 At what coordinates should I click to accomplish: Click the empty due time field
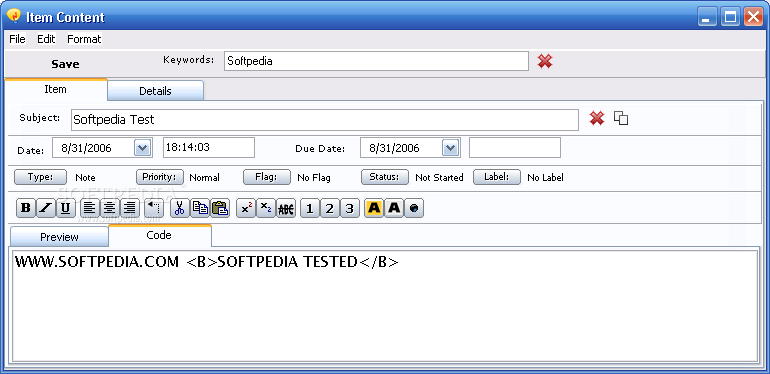click(515, 147)
